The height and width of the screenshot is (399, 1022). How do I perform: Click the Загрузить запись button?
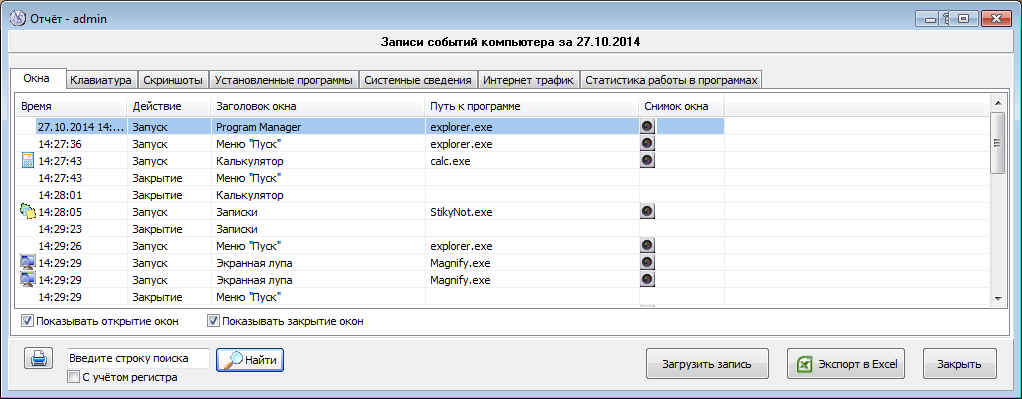click(x=707, y=364)
